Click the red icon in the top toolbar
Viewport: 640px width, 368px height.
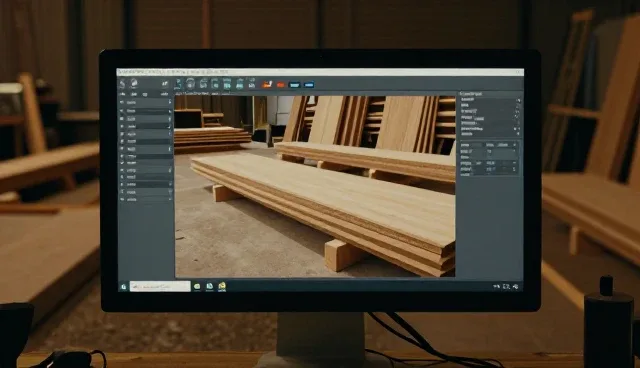tap(280, 85)
